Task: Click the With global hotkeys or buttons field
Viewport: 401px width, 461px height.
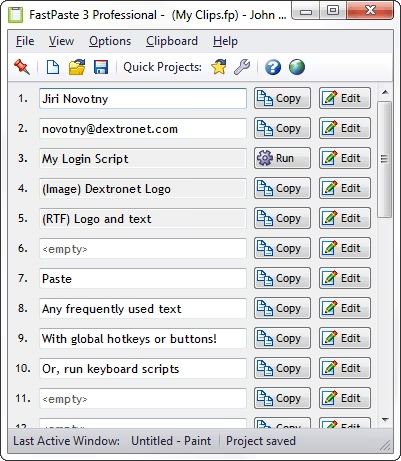Action: point(143,338)
